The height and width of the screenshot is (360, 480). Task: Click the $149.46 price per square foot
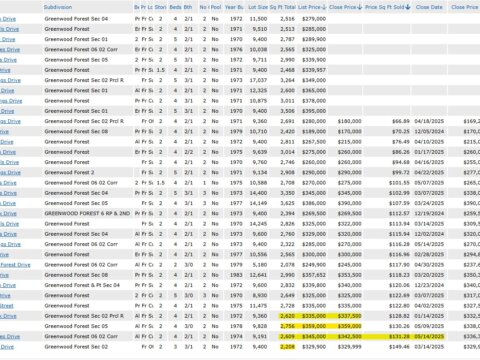[x=400, y=347]
